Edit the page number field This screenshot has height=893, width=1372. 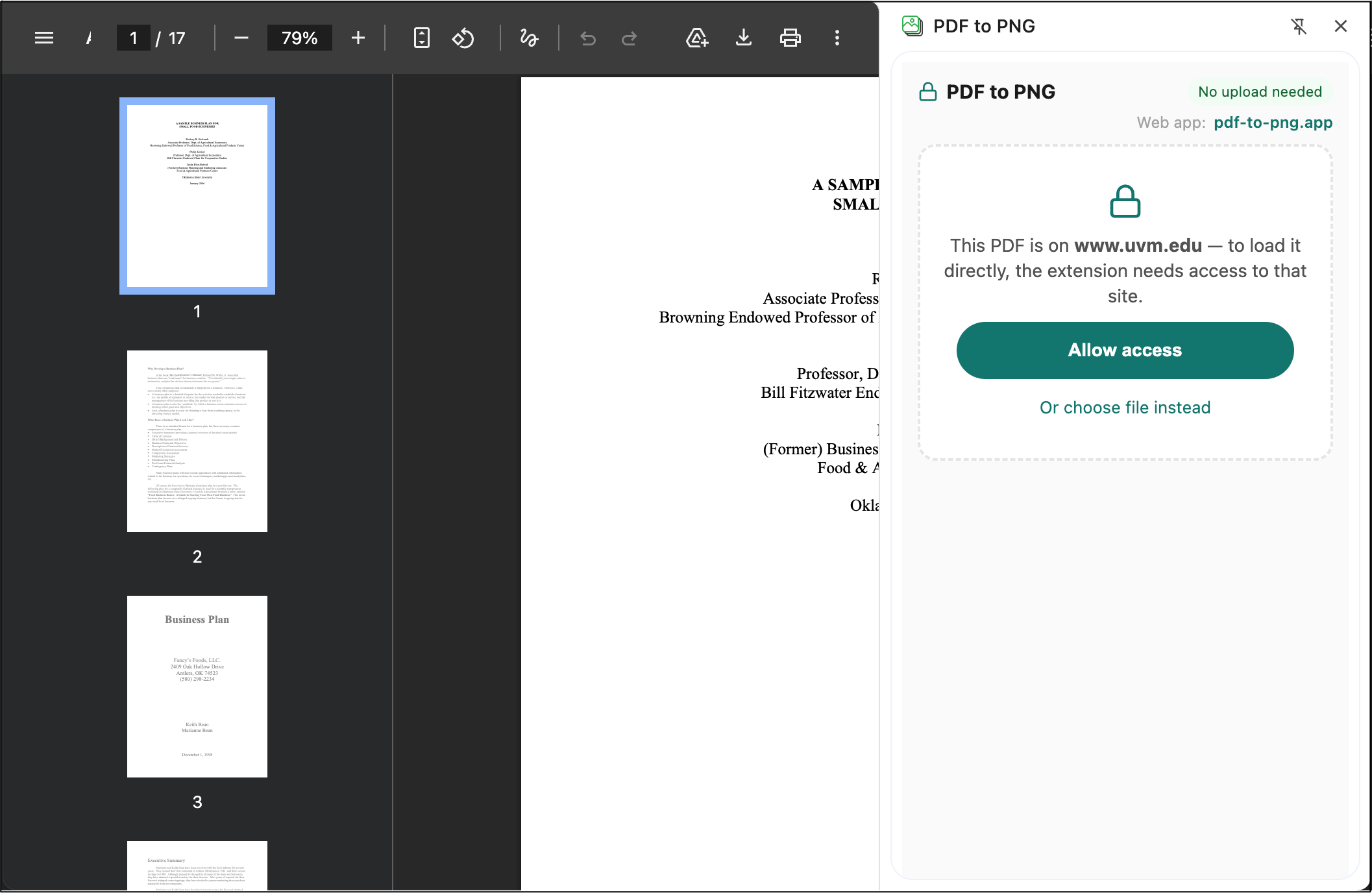click(134, 38)
